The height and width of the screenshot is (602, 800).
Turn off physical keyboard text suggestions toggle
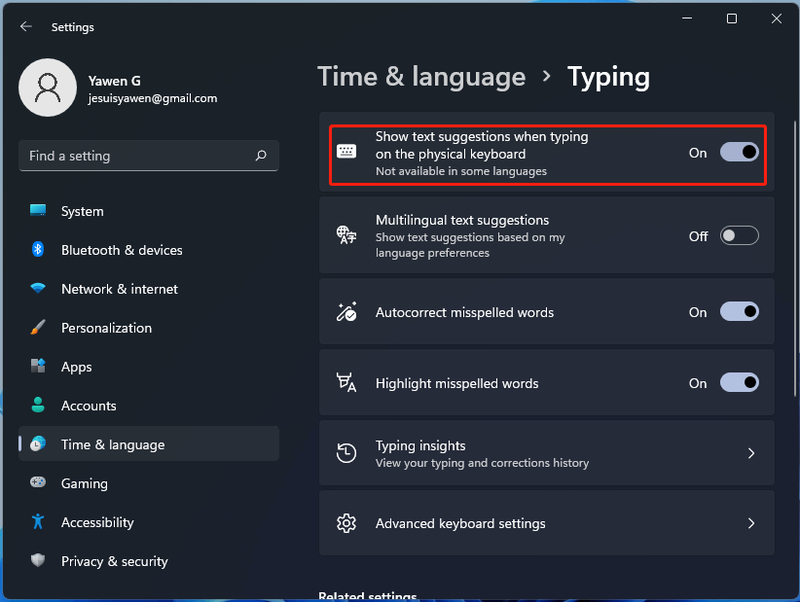click(x=739, y=153)
